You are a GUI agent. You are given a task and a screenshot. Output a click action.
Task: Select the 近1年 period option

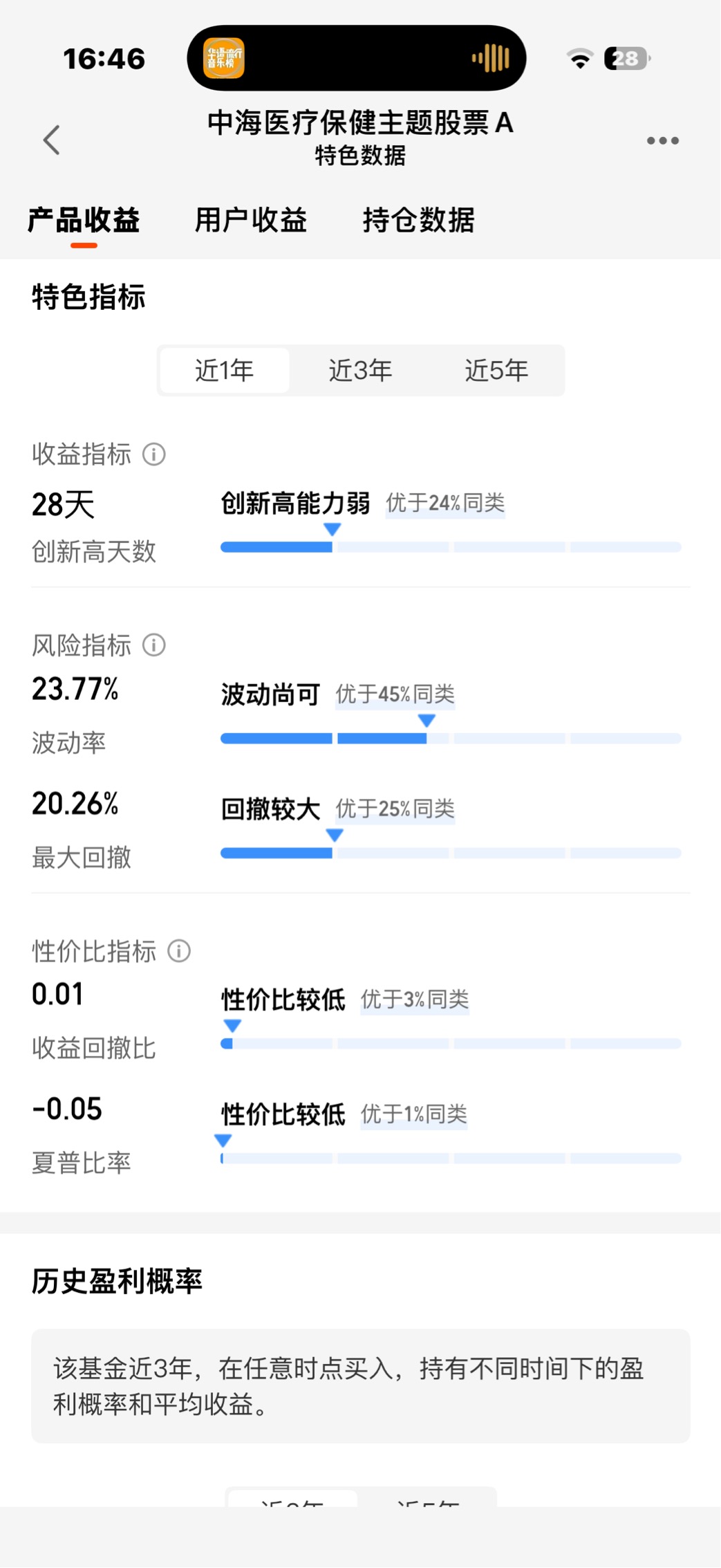coord(224,371)
